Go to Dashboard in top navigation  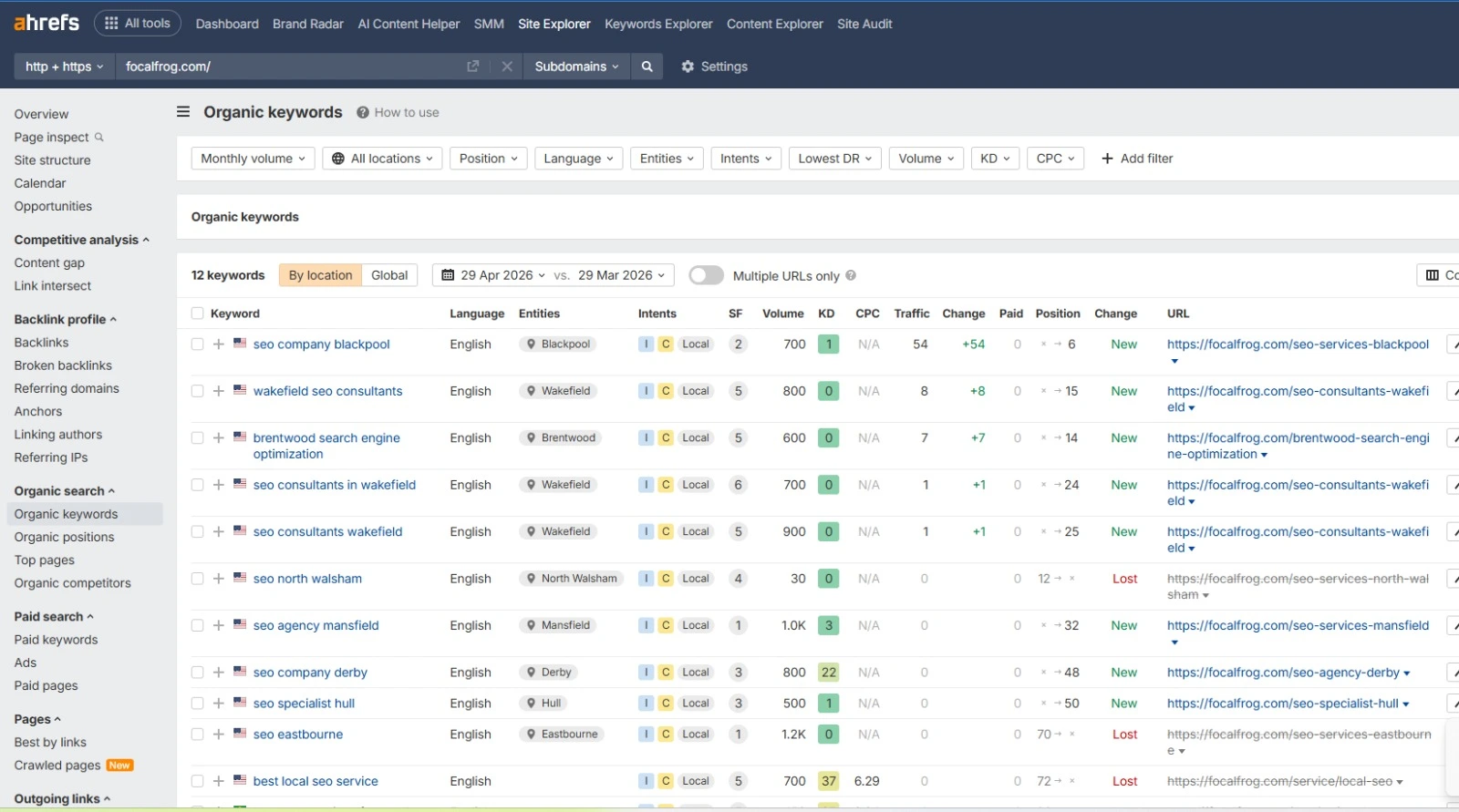click(227, 24)
